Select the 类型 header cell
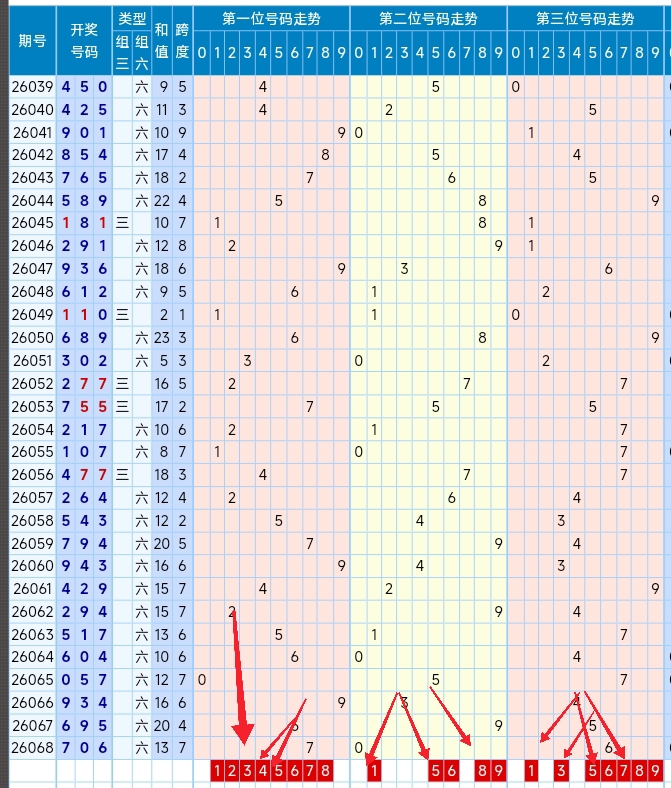 pyautogui.click(x=132, y=19)
